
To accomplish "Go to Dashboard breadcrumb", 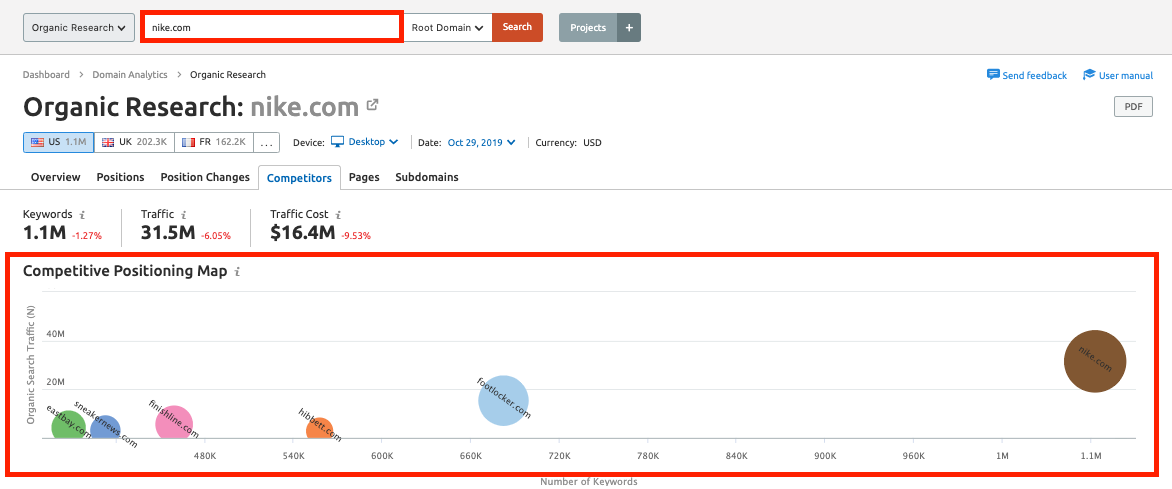I will (x=46, y=75).
